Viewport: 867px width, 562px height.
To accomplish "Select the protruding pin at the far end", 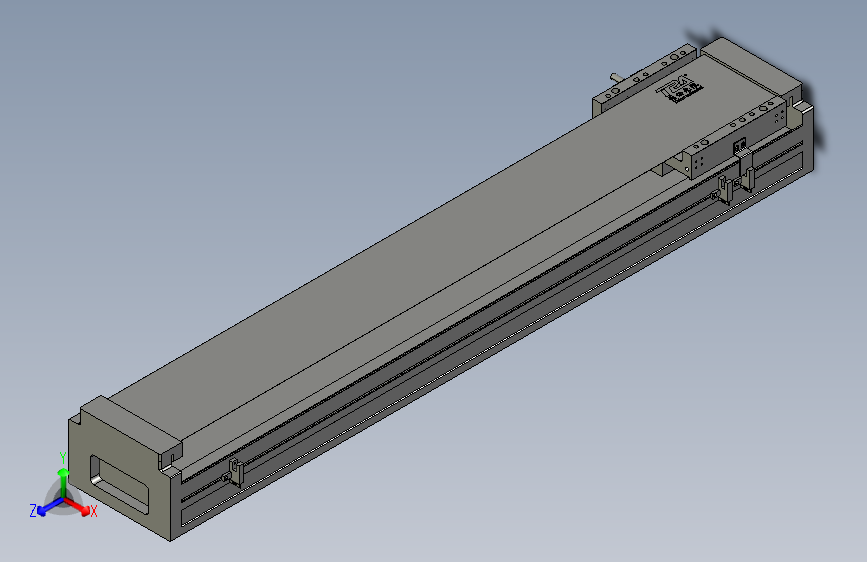I will [617, 77].
